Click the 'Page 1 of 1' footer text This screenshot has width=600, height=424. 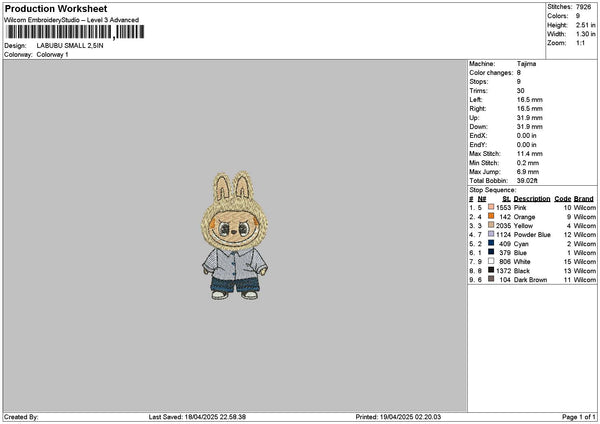[x=579, y=417]
